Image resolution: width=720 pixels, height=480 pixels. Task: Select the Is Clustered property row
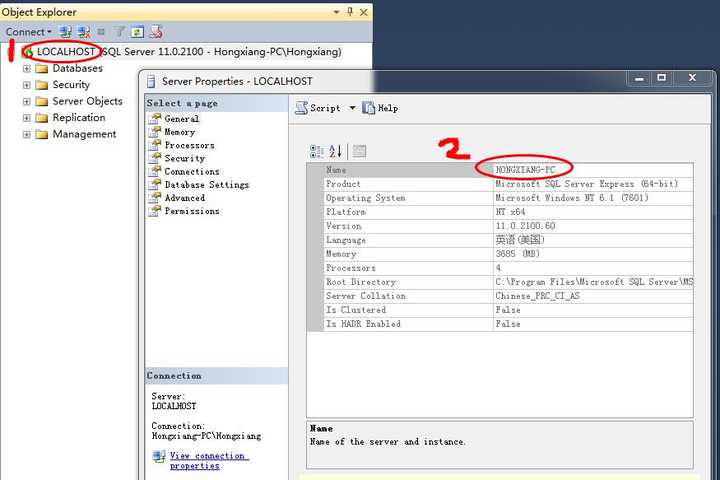click(x=500, y=310)
